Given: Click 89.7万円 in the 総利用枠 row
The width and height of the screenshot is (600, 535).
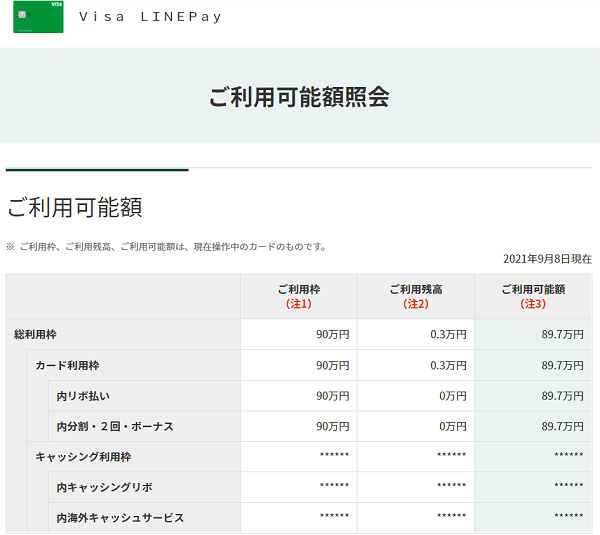Looking at the screenshot, I should tap(562, 334).
